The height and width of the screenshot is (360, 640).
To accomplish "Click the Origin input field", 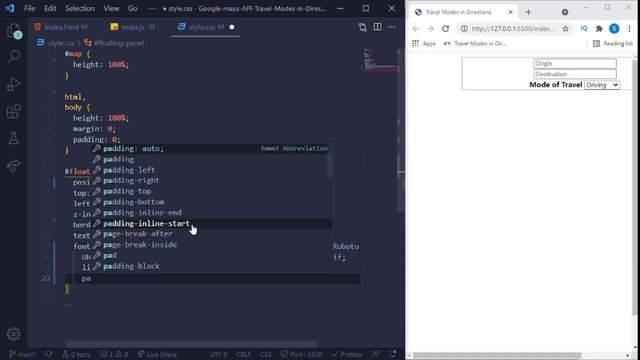I will [575, 64].
